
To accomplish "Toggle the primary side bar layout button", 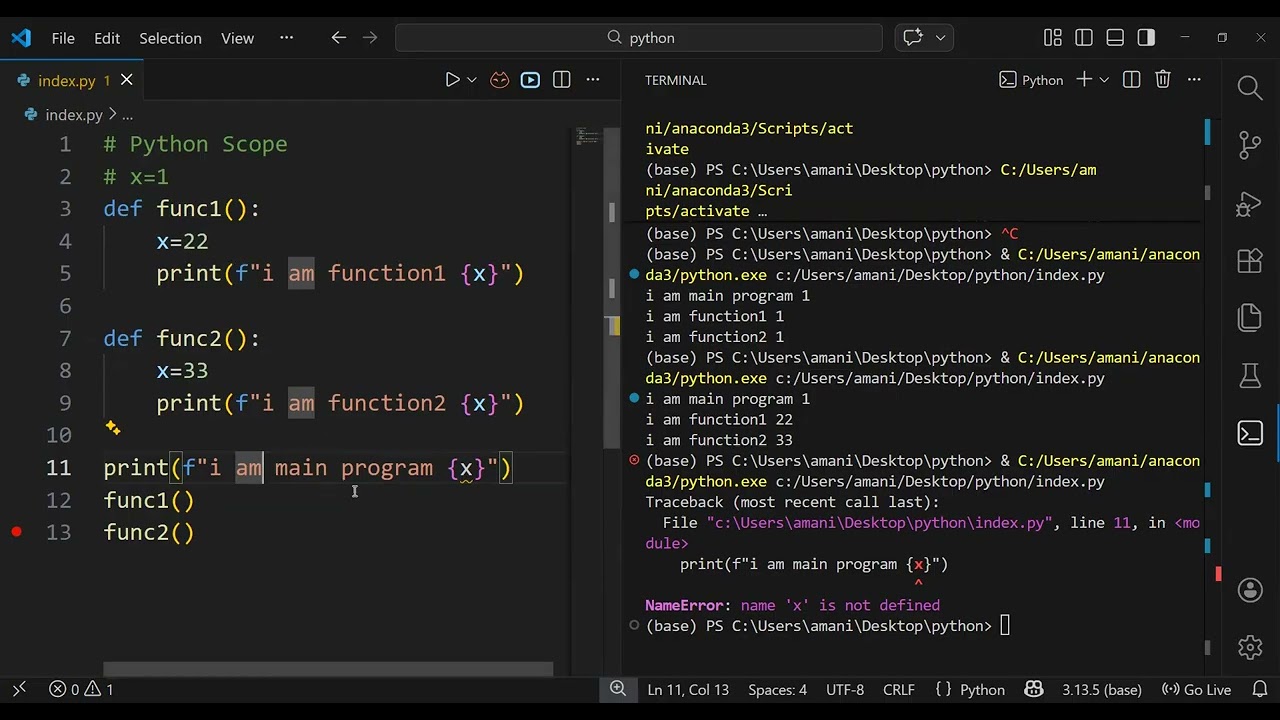I will click(1084, 38).
